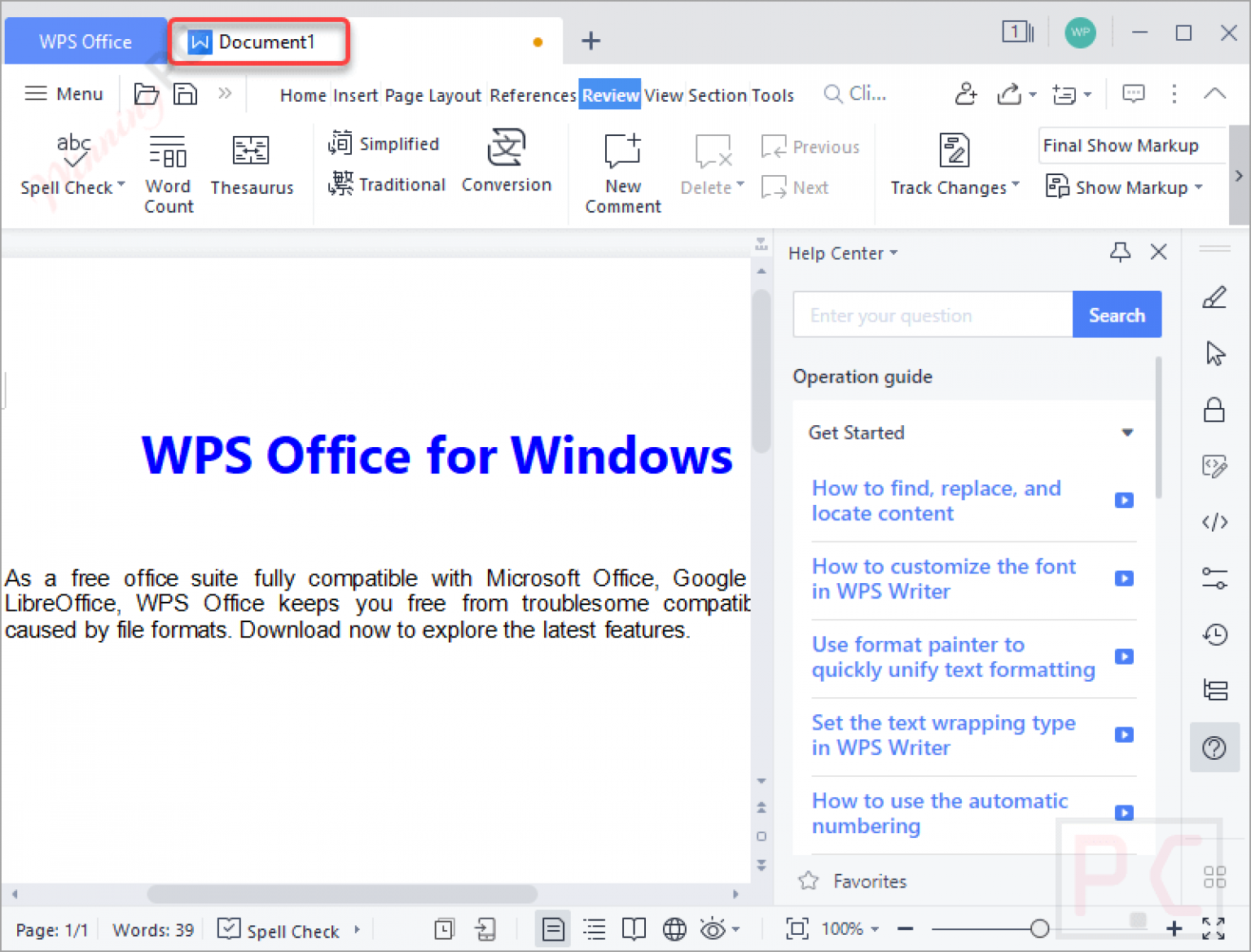The image size is (1251, 952).
Task: Open 'How to customize the font in WPS Writer'
Action: click(x=943, y=578)
